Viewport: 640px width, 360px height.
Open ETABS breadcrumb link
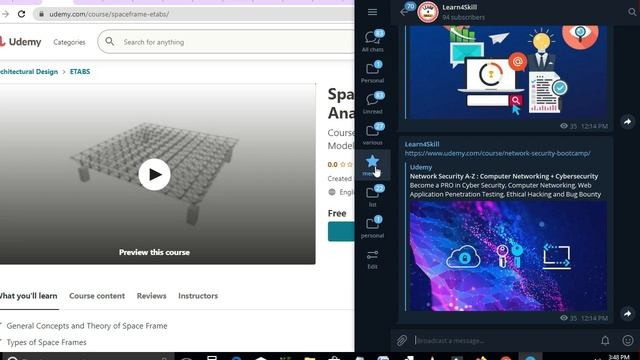(x=80, y=71)
